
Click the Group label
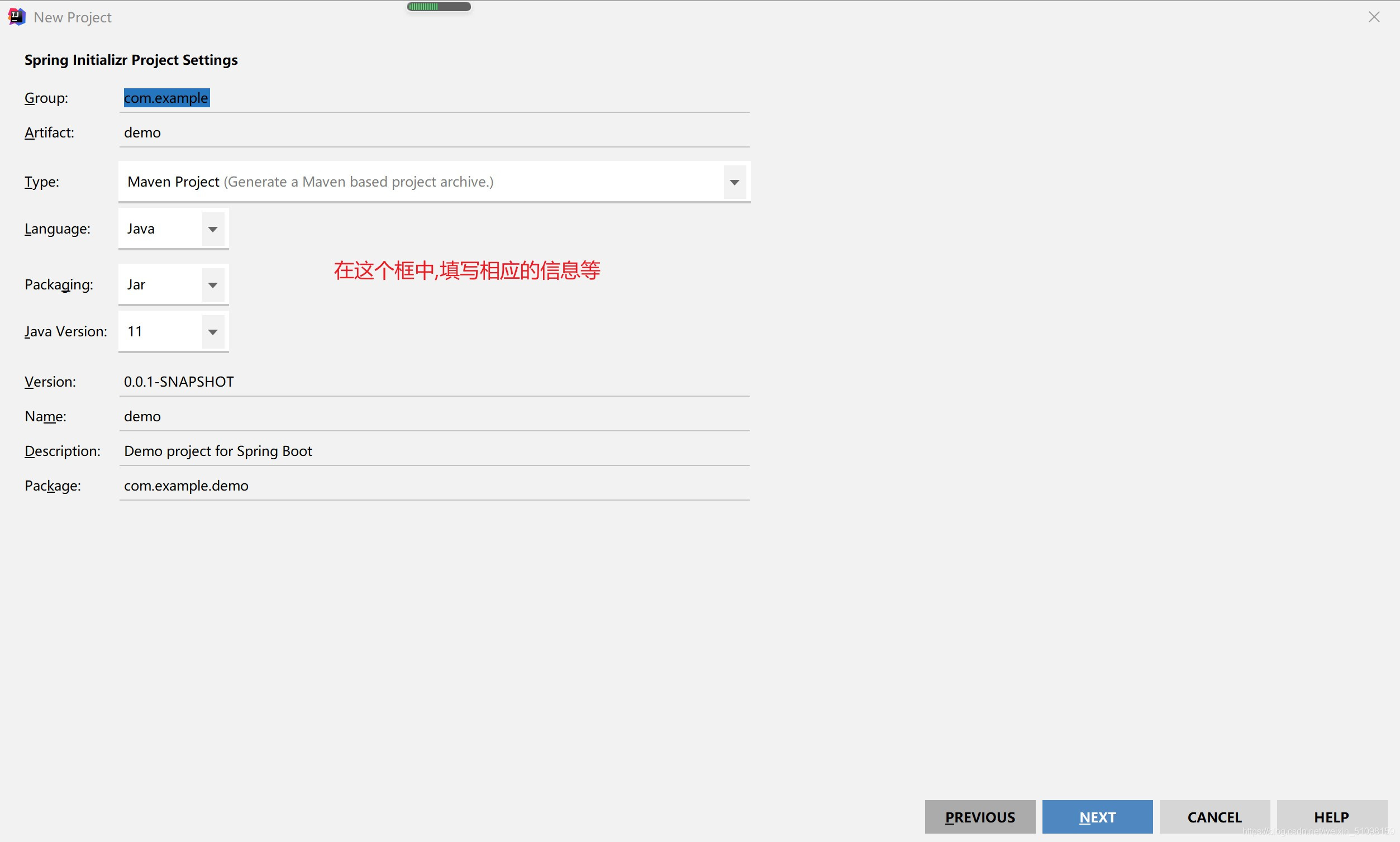tap(46, 98)
